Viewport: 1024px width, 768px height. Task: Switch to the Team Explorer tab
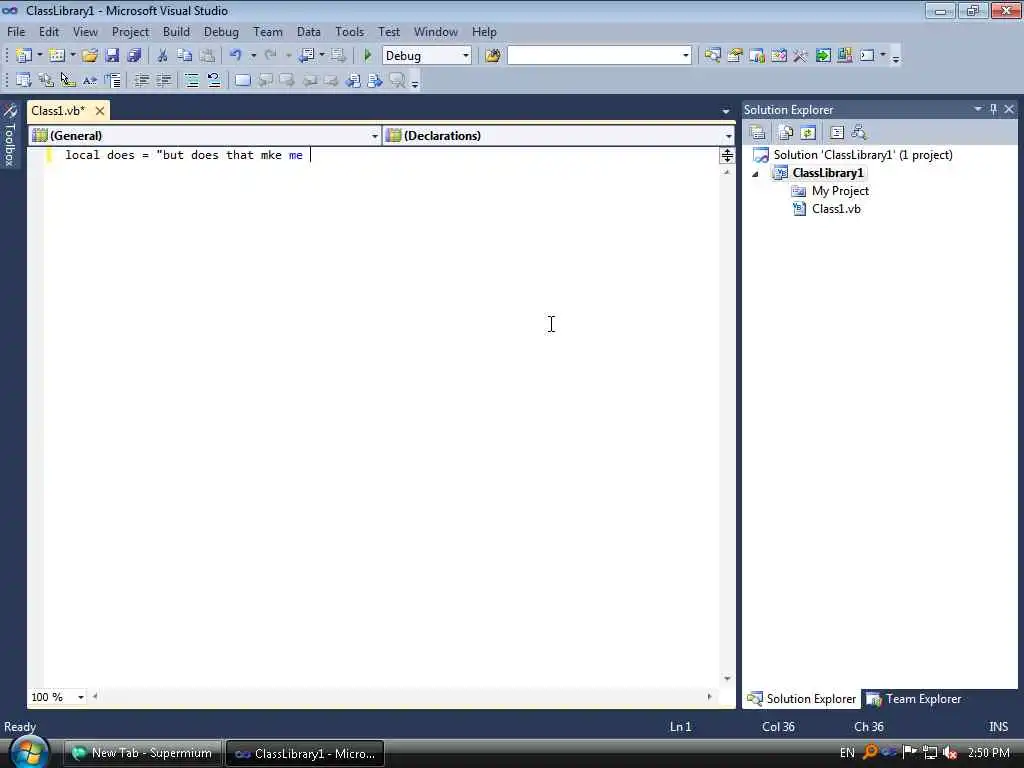tap(913, 699)
